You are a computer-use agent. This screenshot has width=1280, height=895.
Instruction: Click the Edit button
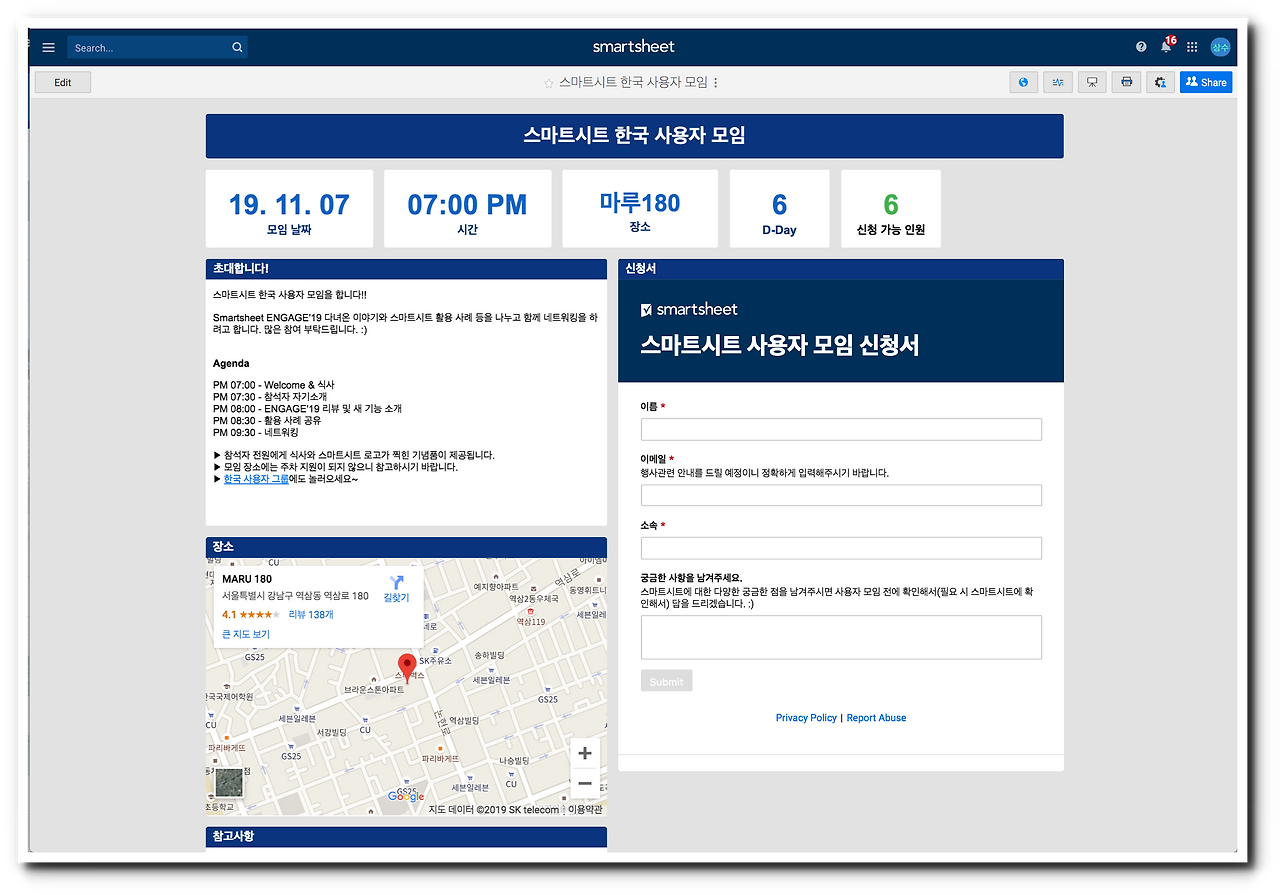pyautogui.click(x=63, y=82)
